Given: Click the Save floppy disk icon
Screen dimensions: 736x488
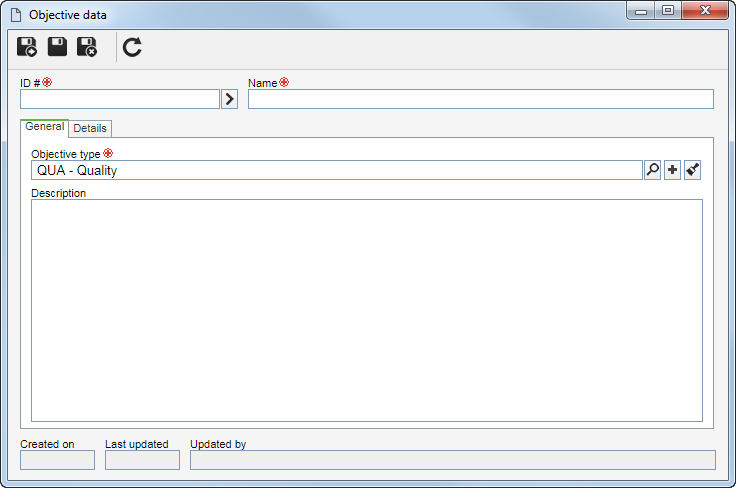Looking at the screenshot, I should [x=57, y=47].
